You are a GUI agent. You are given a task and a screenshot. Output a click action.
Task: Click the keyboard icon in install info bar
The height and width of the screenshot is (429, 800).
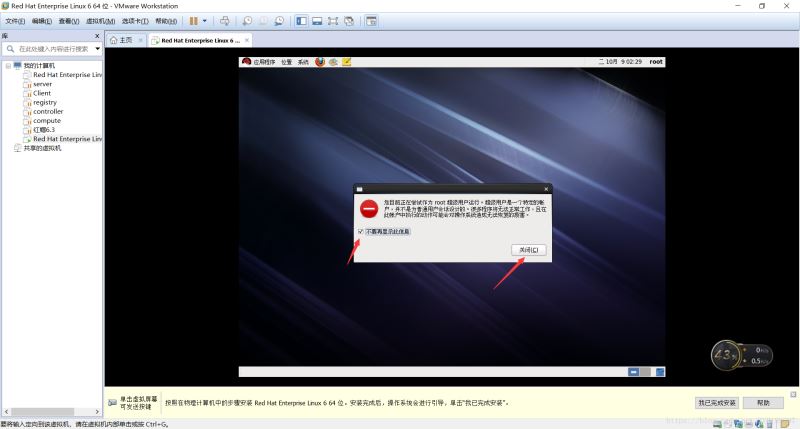pos(112,402)
